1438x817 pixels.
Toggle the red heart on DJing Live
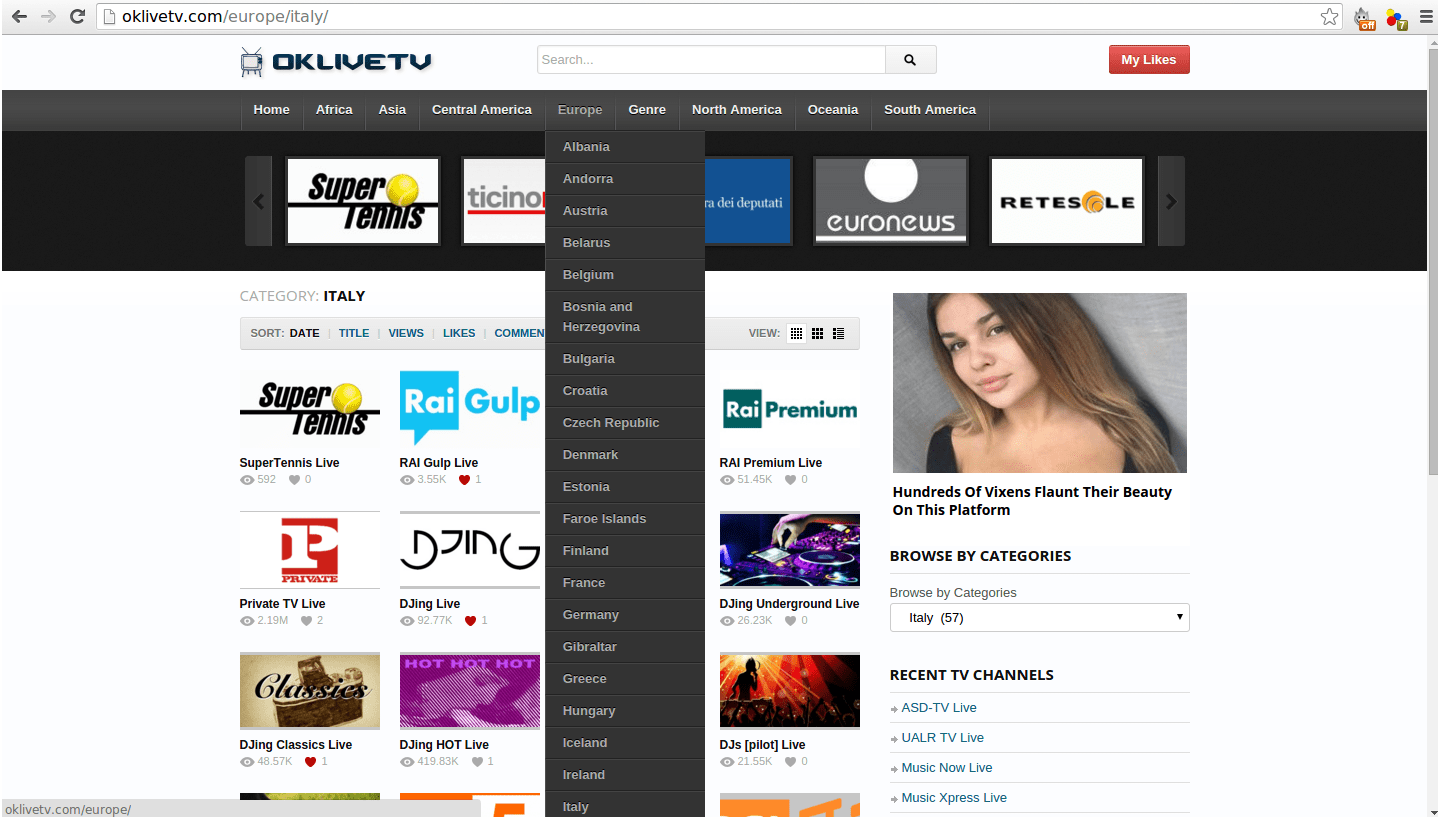point(470,621)
